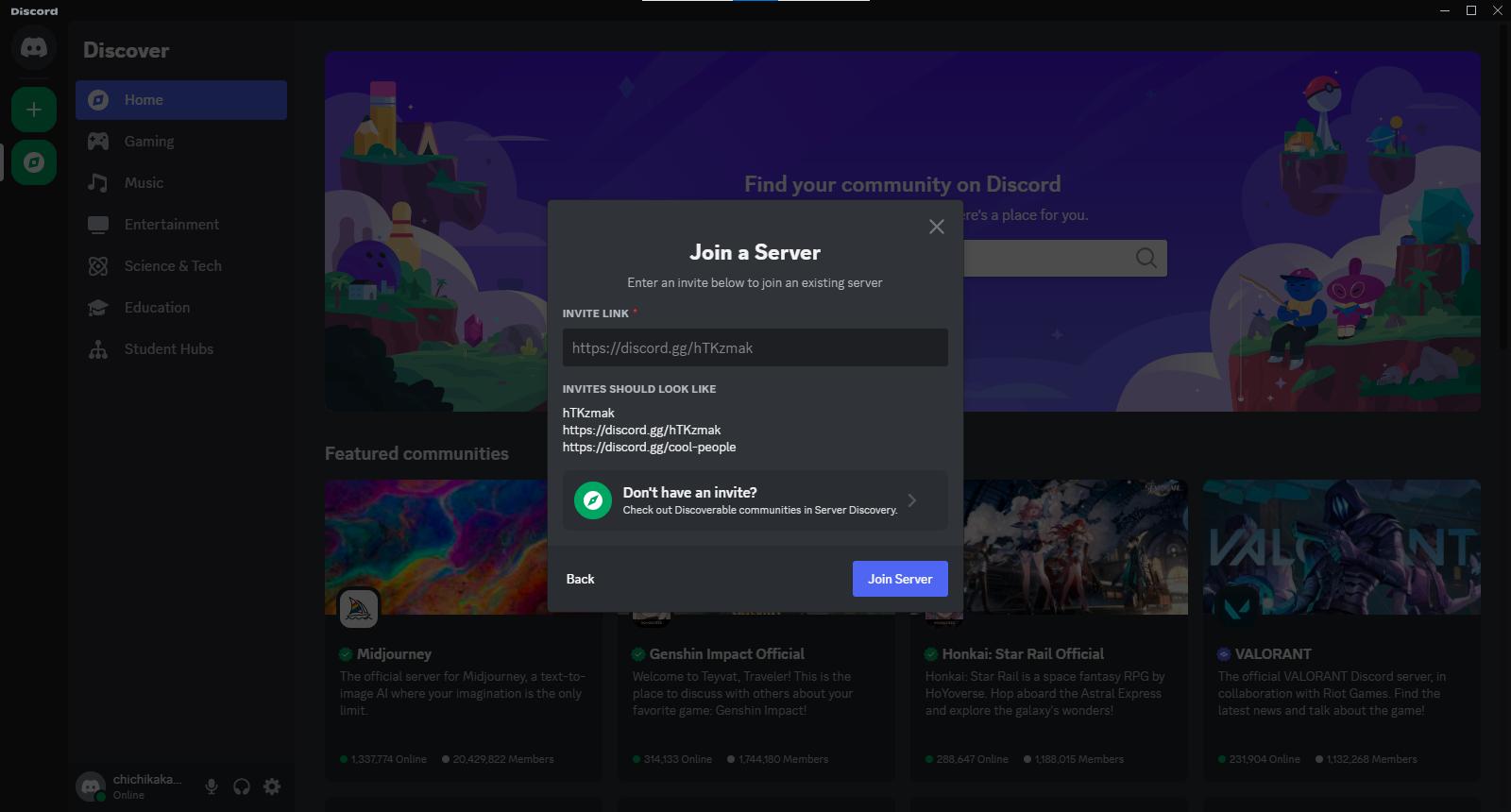Click the '1,337,774 Online' Midjourney stat
Viewport: 1511px width, 812px height.
point(388,759)
